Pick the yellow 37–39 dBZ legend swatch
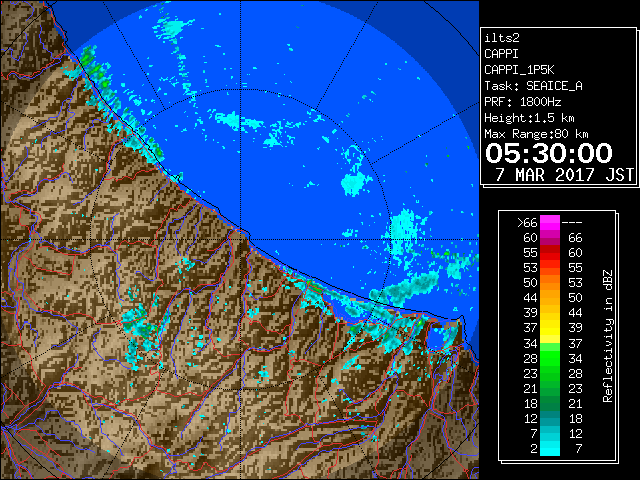 coord(550,328)
